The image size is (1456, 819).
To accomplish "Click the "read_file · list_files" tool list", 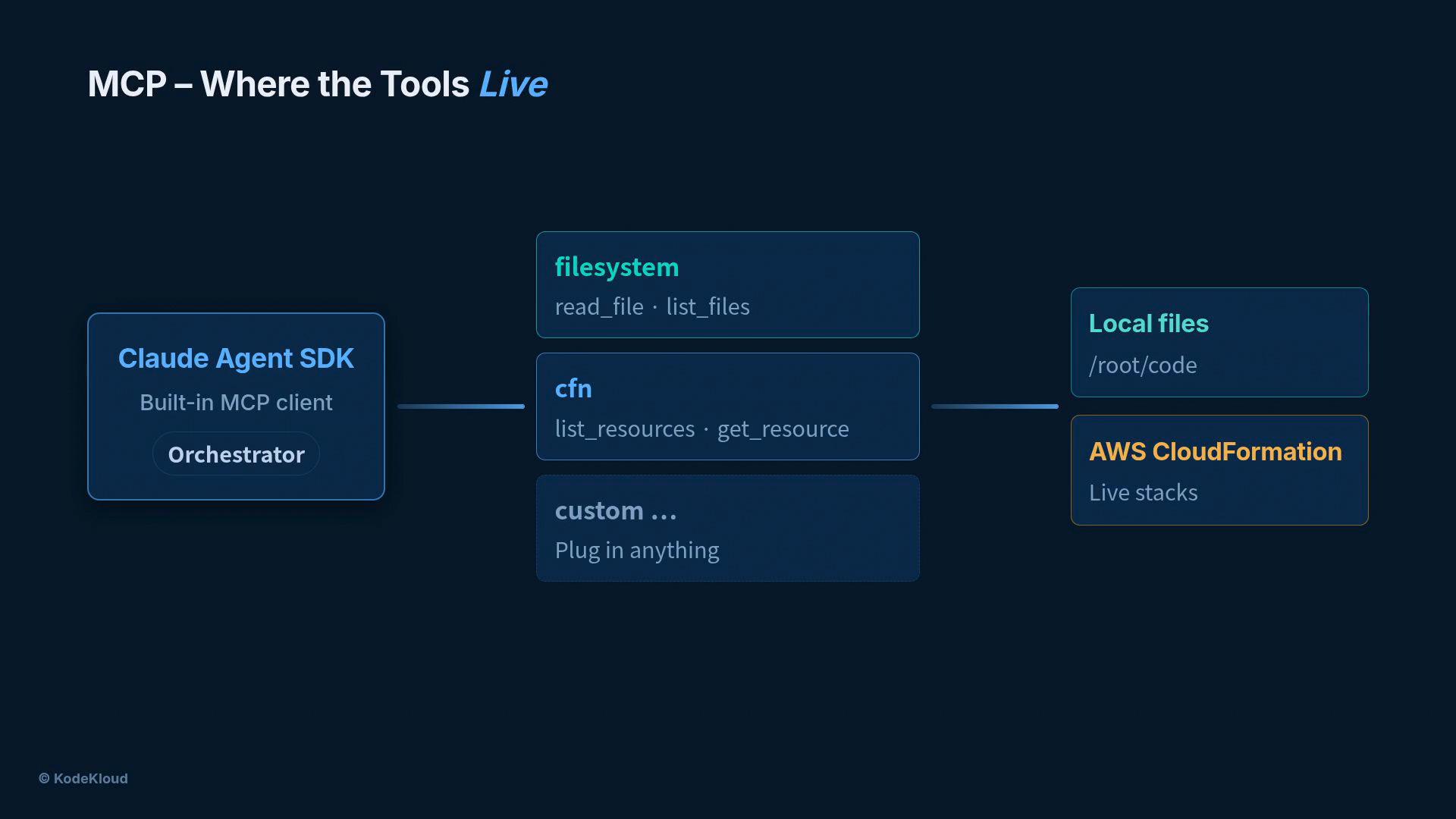I will pos(652,306).
